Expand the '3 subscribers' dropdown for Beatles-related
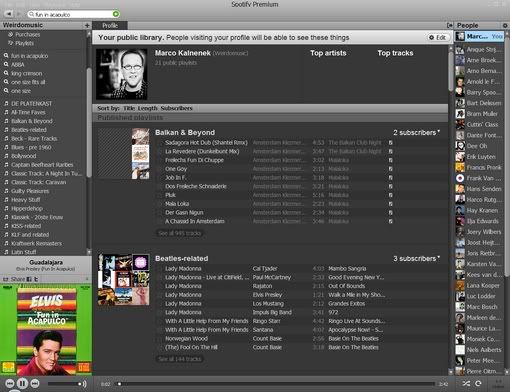The image size is (510, 392). [416, 258]
